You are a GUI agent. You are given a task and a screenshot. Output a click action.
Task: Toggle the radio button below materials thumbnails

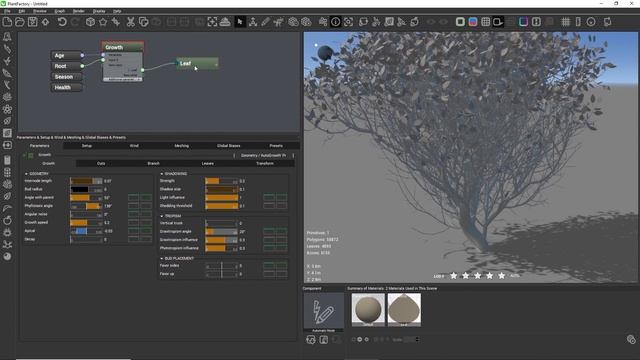(360, 339)
